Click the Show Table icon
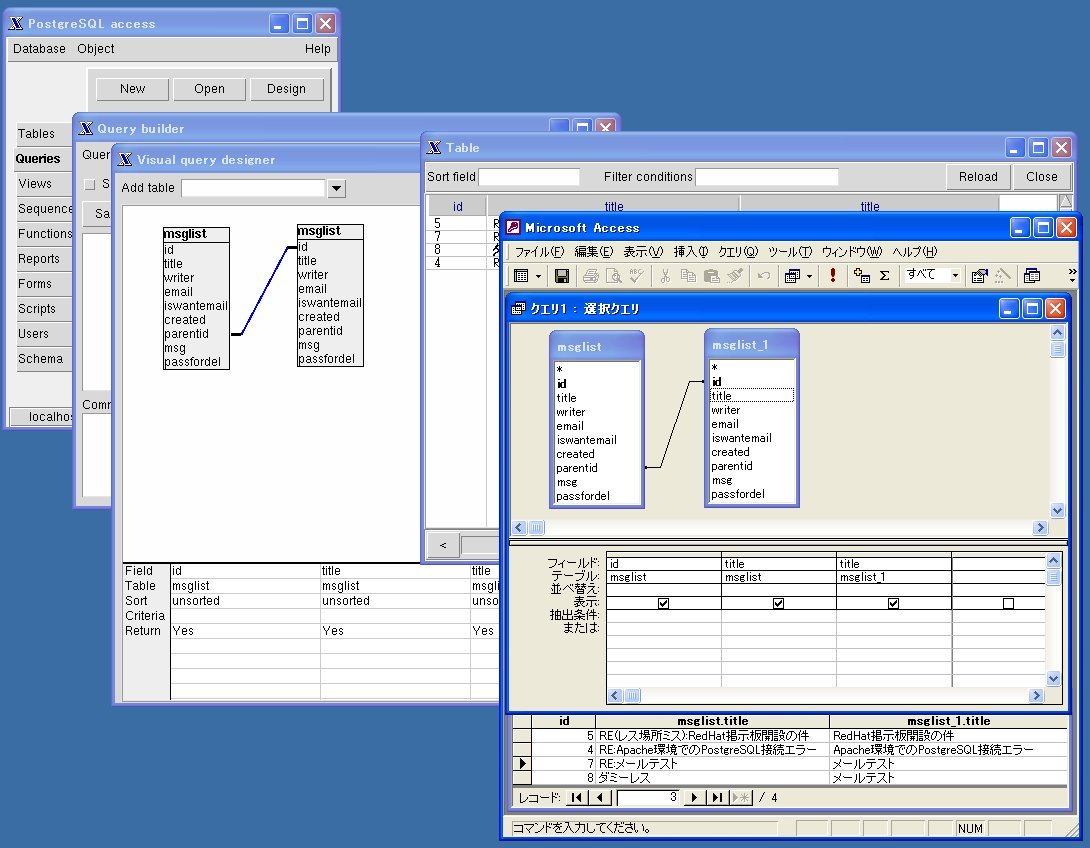 point(862,276)
